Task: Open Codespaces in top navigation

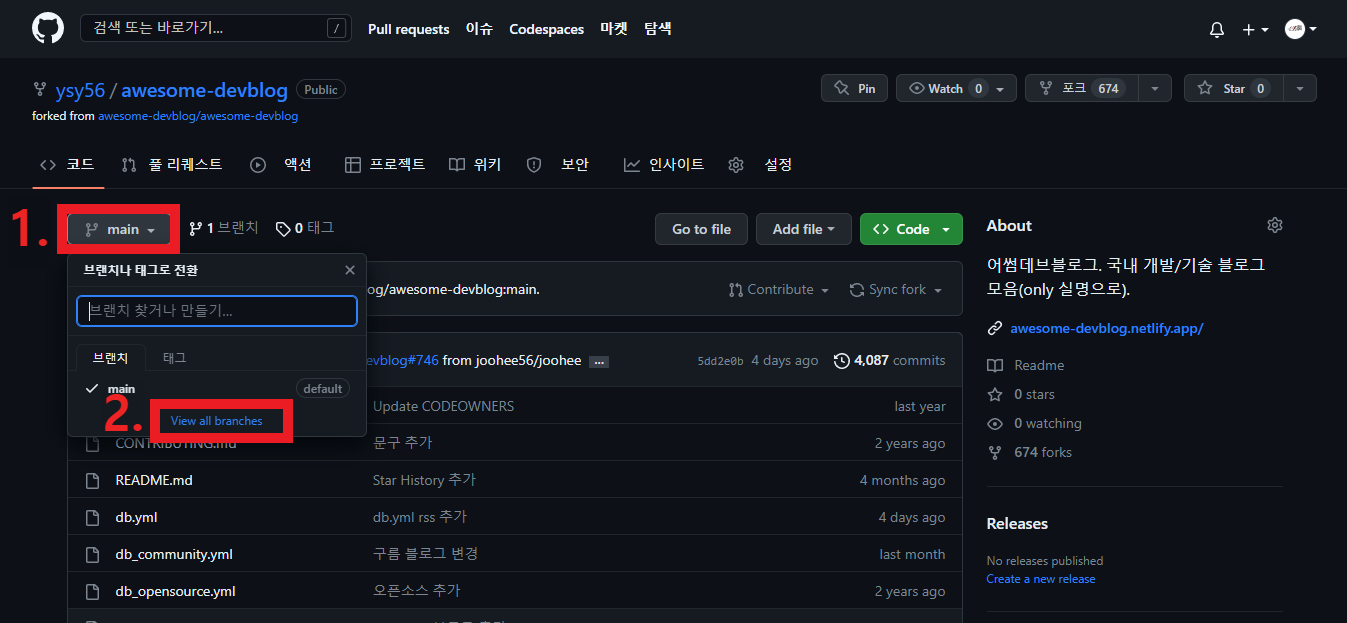Action: [x=546, y=29]
